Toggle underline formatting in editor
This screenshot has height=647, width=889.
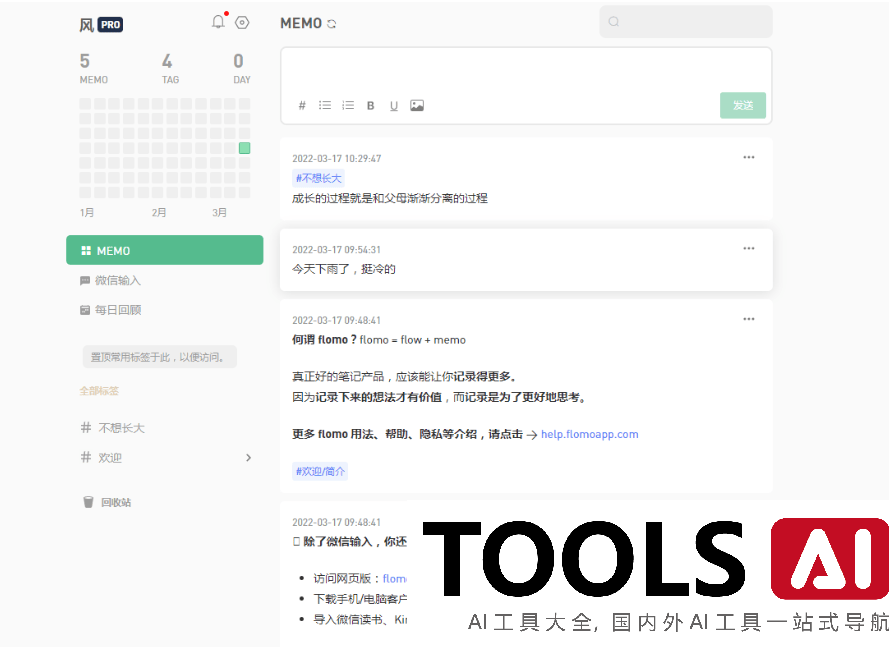click(x=394, y=106)
